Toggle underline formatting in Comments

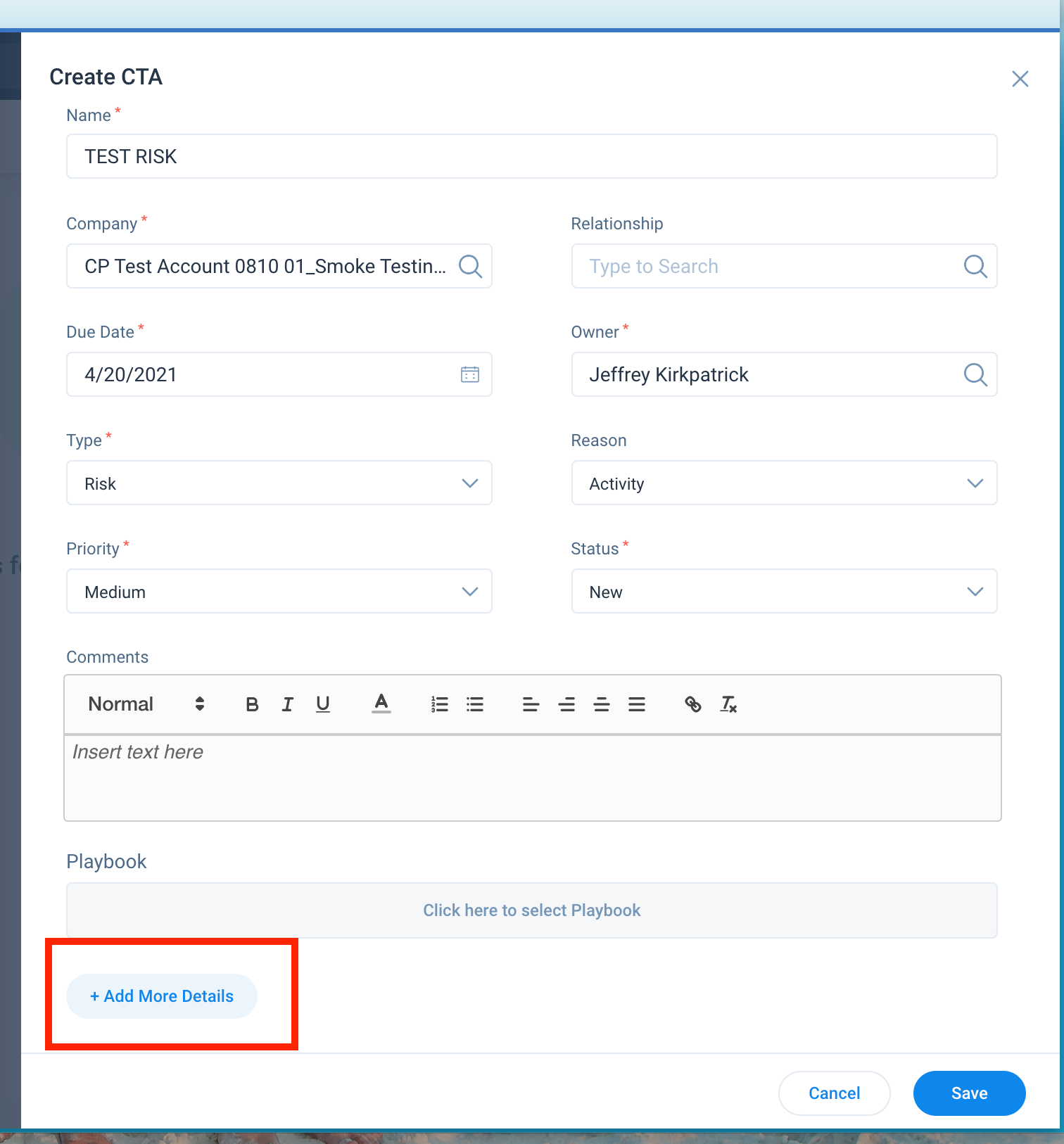pos(323,704)
